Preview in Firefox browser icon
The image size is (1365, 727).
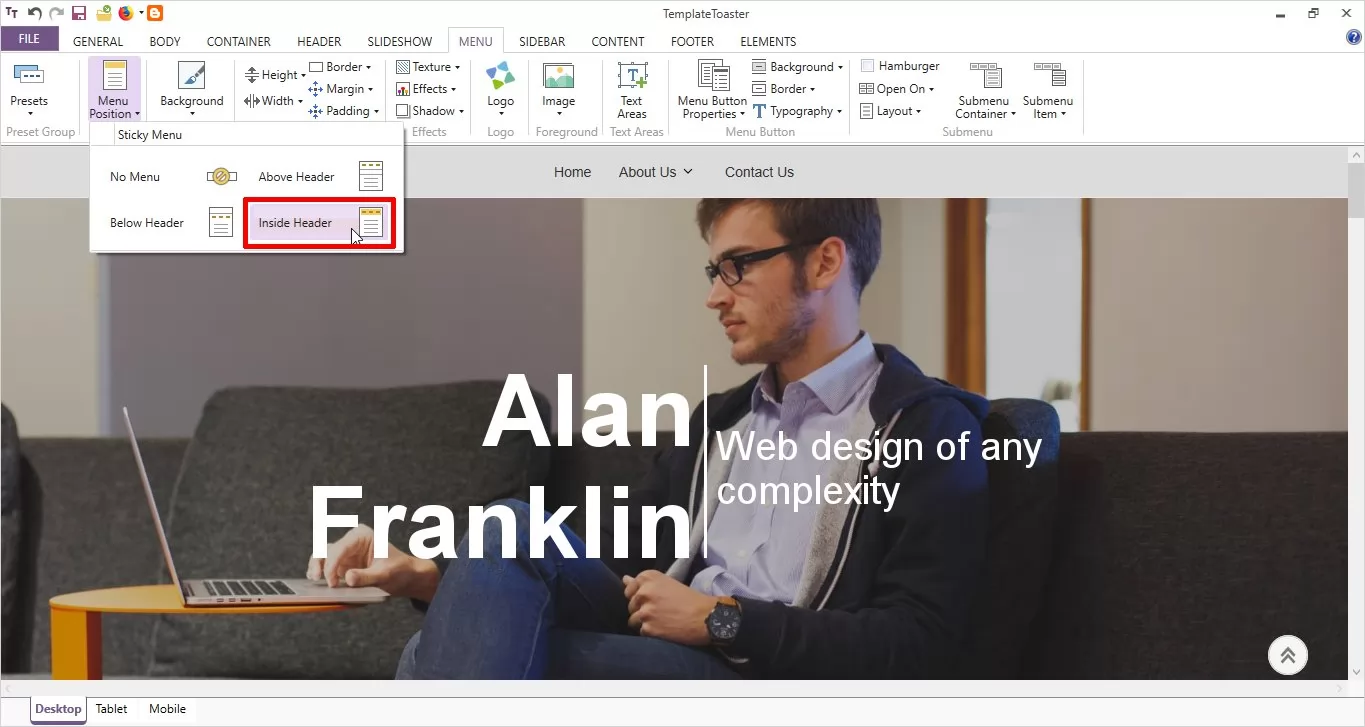[x=125, y=13]
